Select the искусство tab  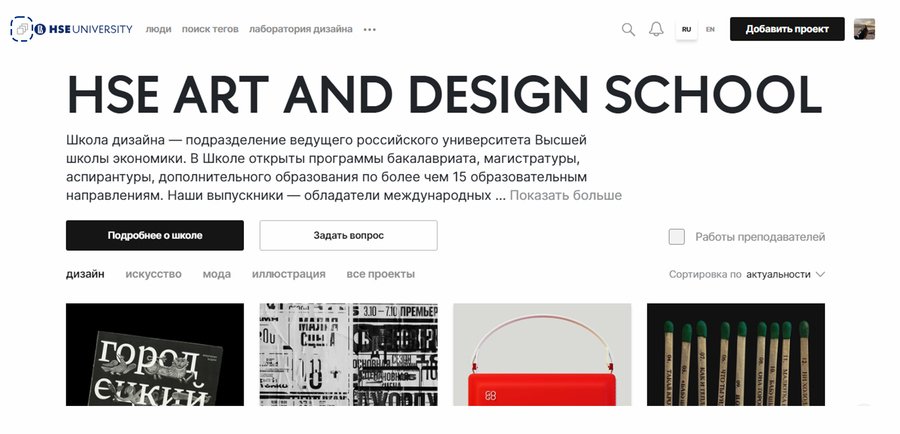click(153, 274)
